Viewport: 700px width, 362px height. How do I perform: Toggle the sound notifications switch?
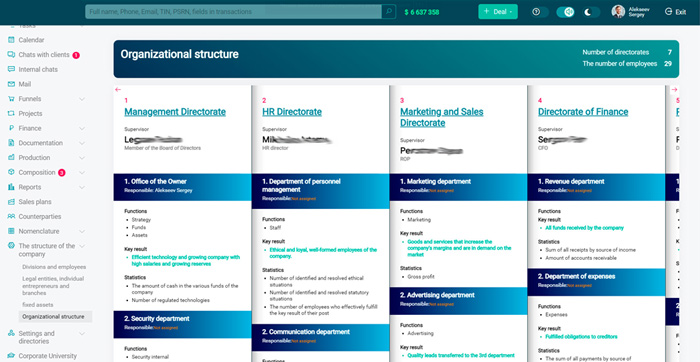pos(565,12)
